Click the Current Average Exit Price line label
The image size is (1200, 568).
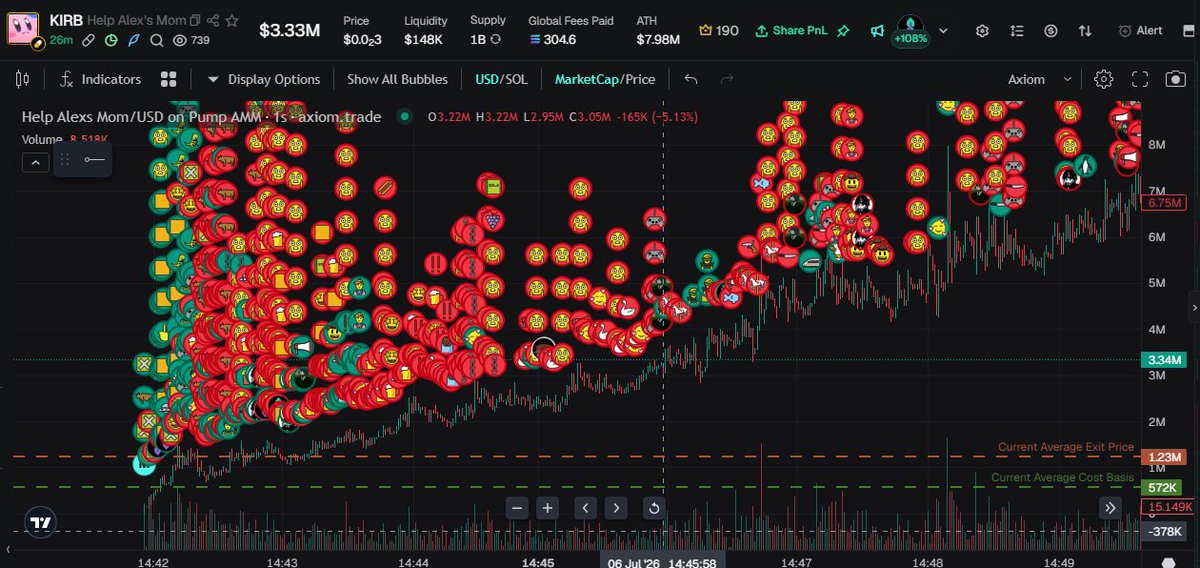(x=1066, y=447)
